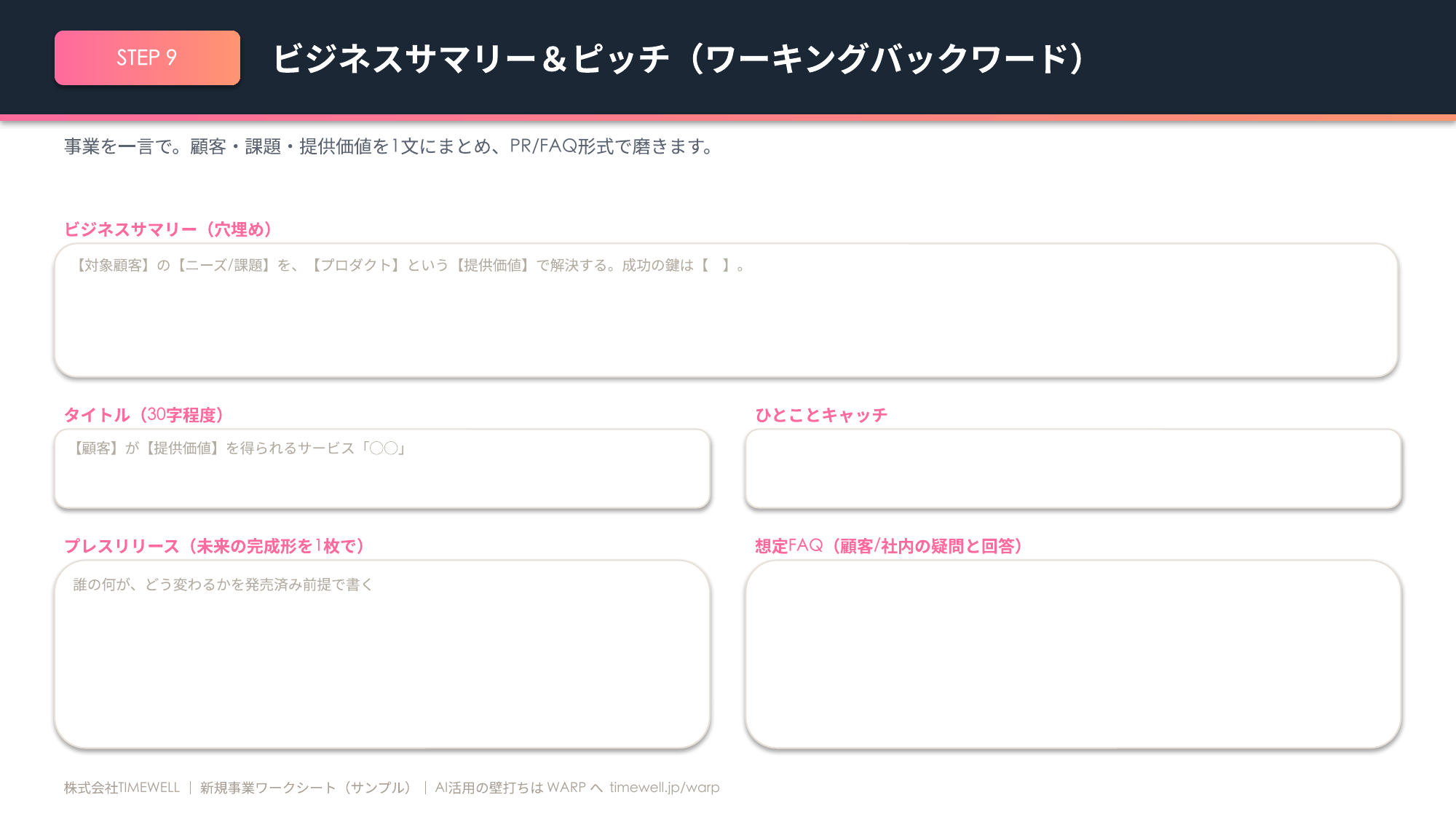Click AI活用の壁打ちは WARP へ footer text
1456x819 pixels.
click(519, 788)
